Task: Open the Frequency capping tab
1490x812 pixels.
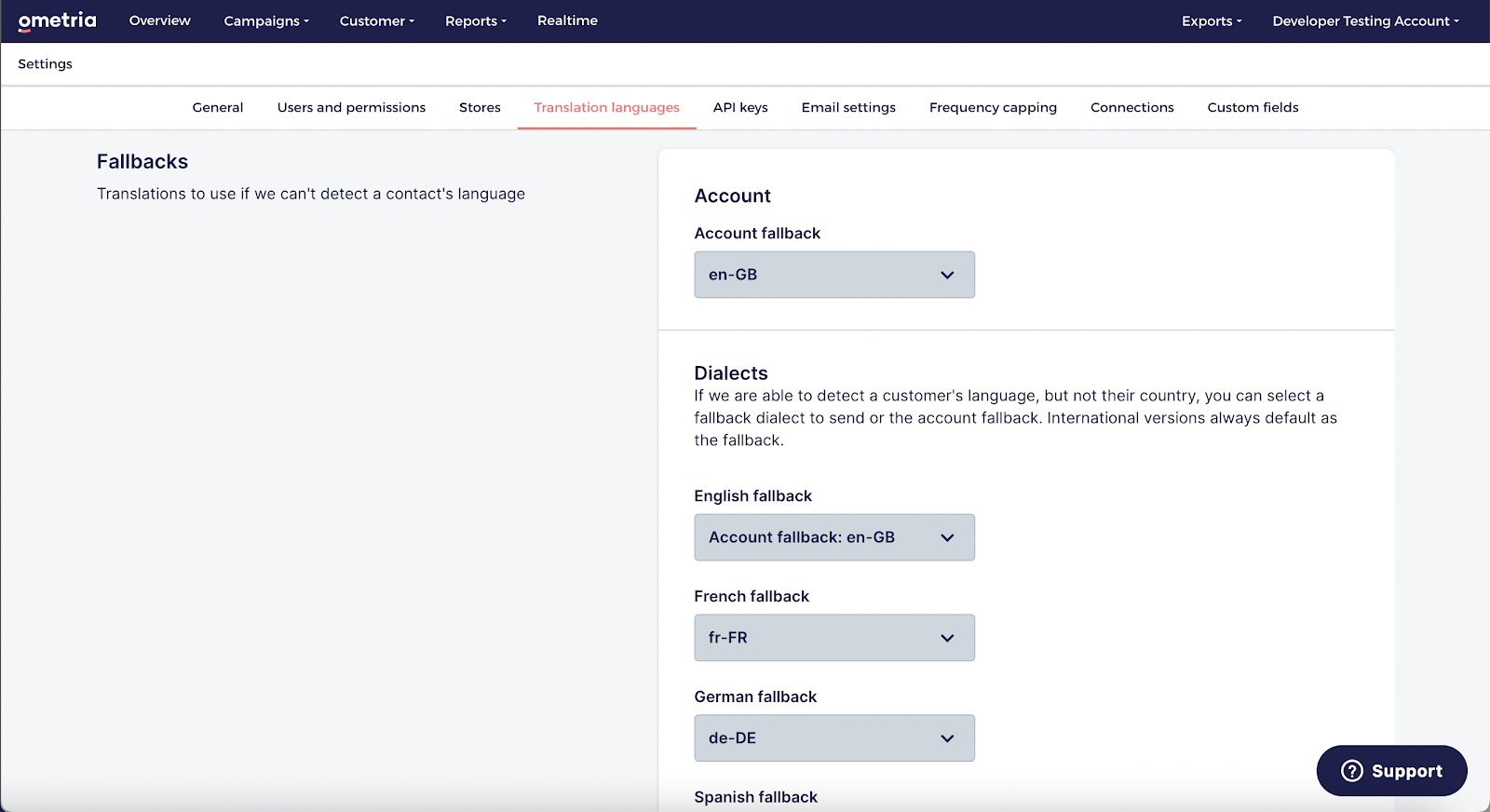Action: [993, 108]
